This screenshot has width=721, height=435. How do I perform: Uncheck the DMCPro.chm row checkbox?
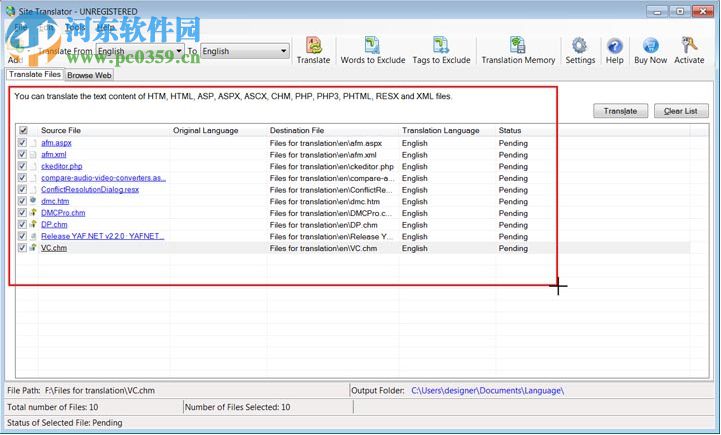click(x=22, y=212)
